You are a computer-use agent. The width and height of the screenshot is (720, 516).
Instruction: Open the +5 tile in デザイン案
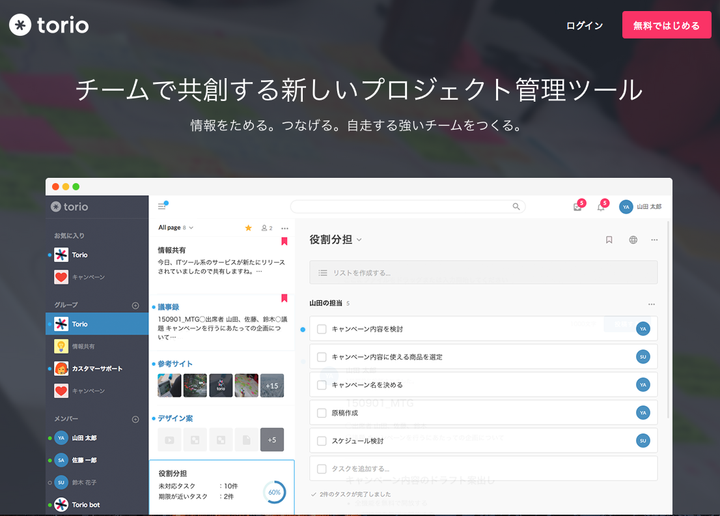click(x=272, y=440)
